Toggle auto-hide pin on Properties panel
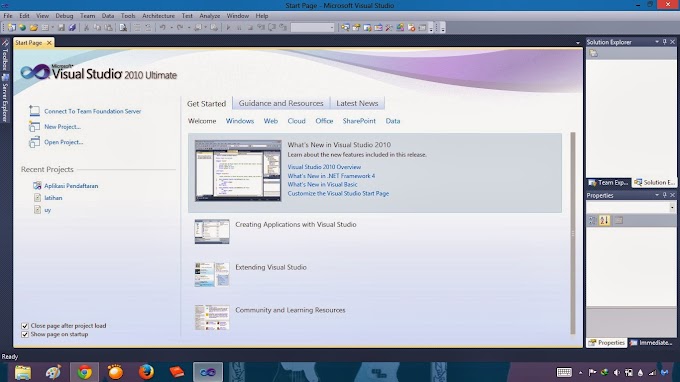Screen dimensions: 680x382 click(664, 195)
